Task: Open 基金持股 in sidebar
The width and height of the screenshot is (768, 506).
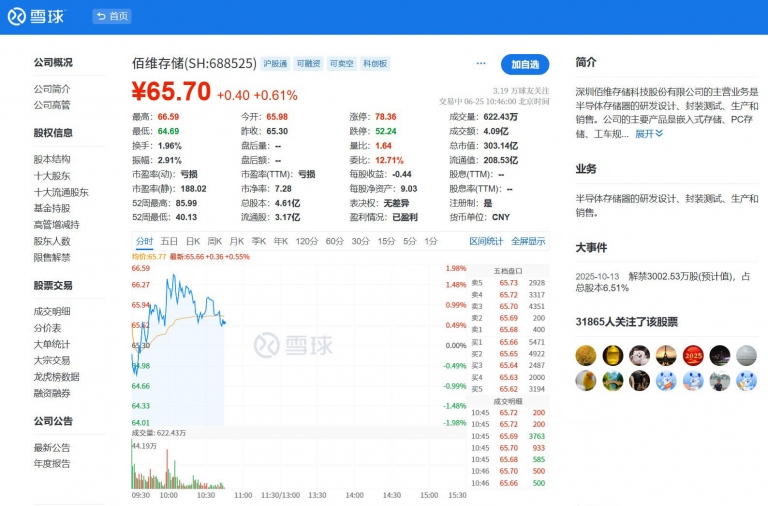Action: tap(52, 208)
